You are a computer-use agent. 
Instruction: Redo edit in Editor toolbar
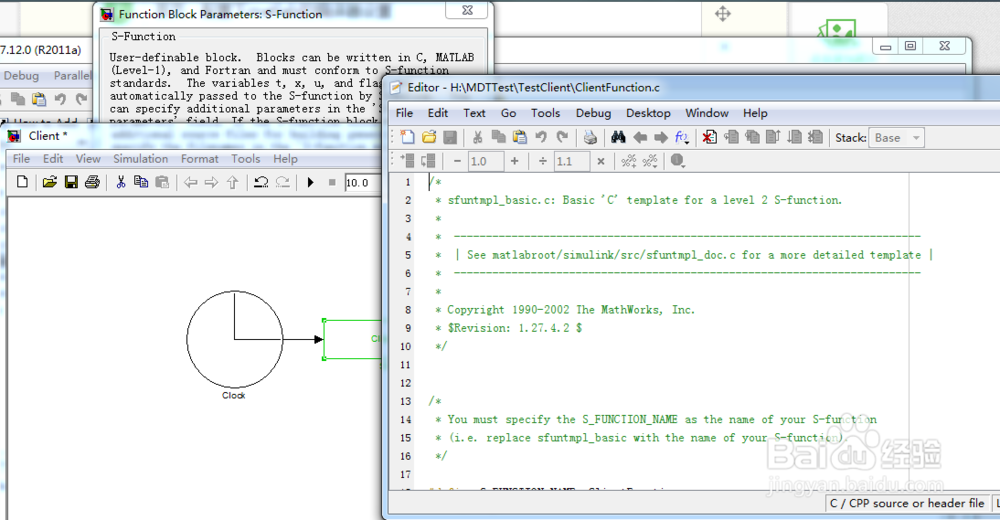click(x=562, y=137)
